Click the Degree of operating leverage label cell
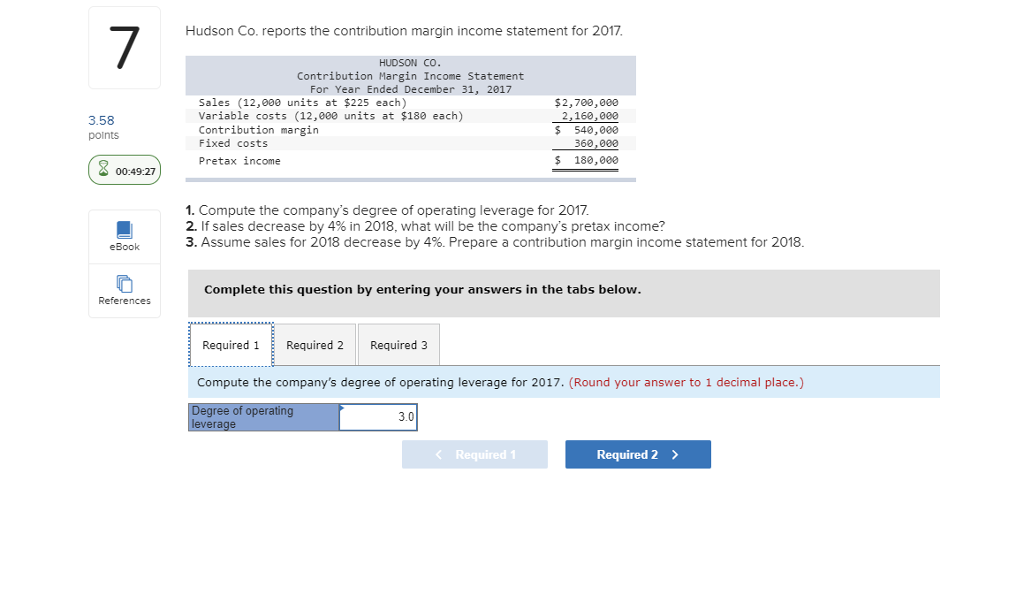 pyautogui.click(x=264, y=417)
